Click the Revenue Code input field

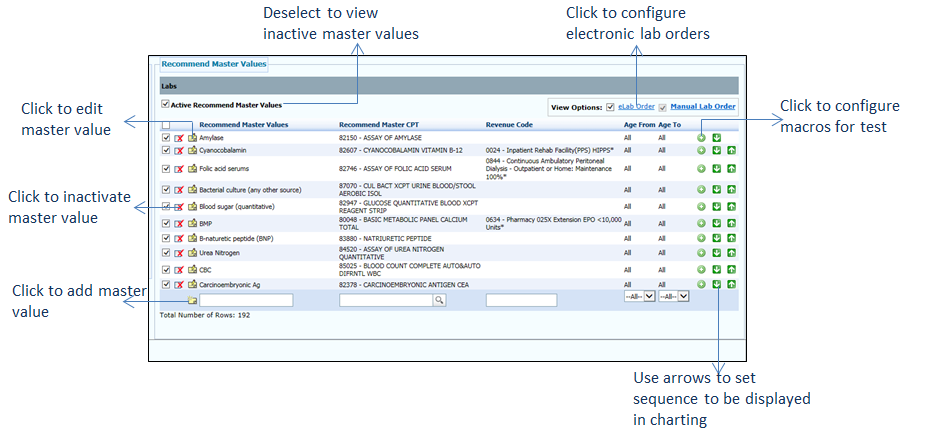click(520, 300)
